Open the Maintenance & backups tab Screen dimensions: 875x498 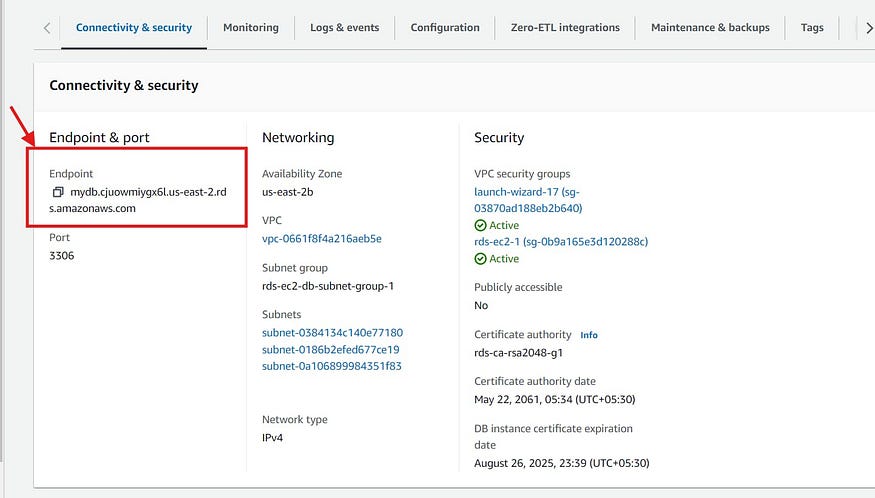tap(710, 27)
